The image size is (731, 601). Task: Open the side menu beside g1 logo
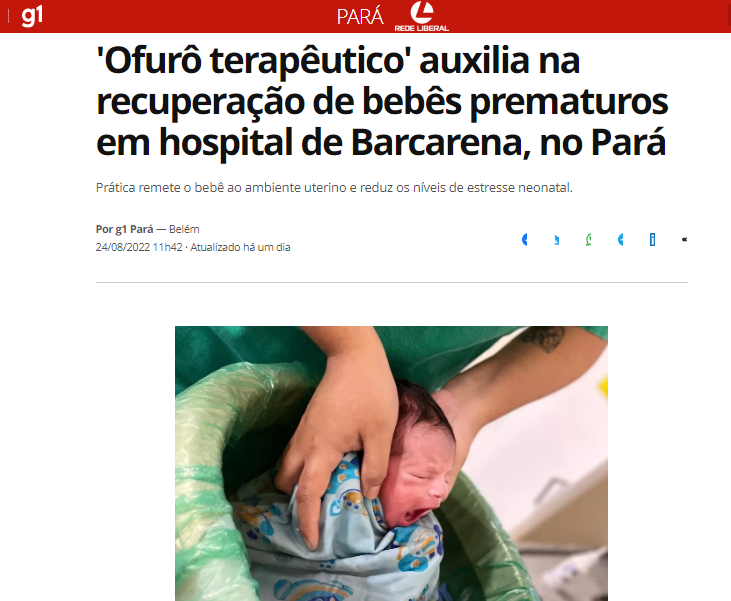(x=8, y=16)
